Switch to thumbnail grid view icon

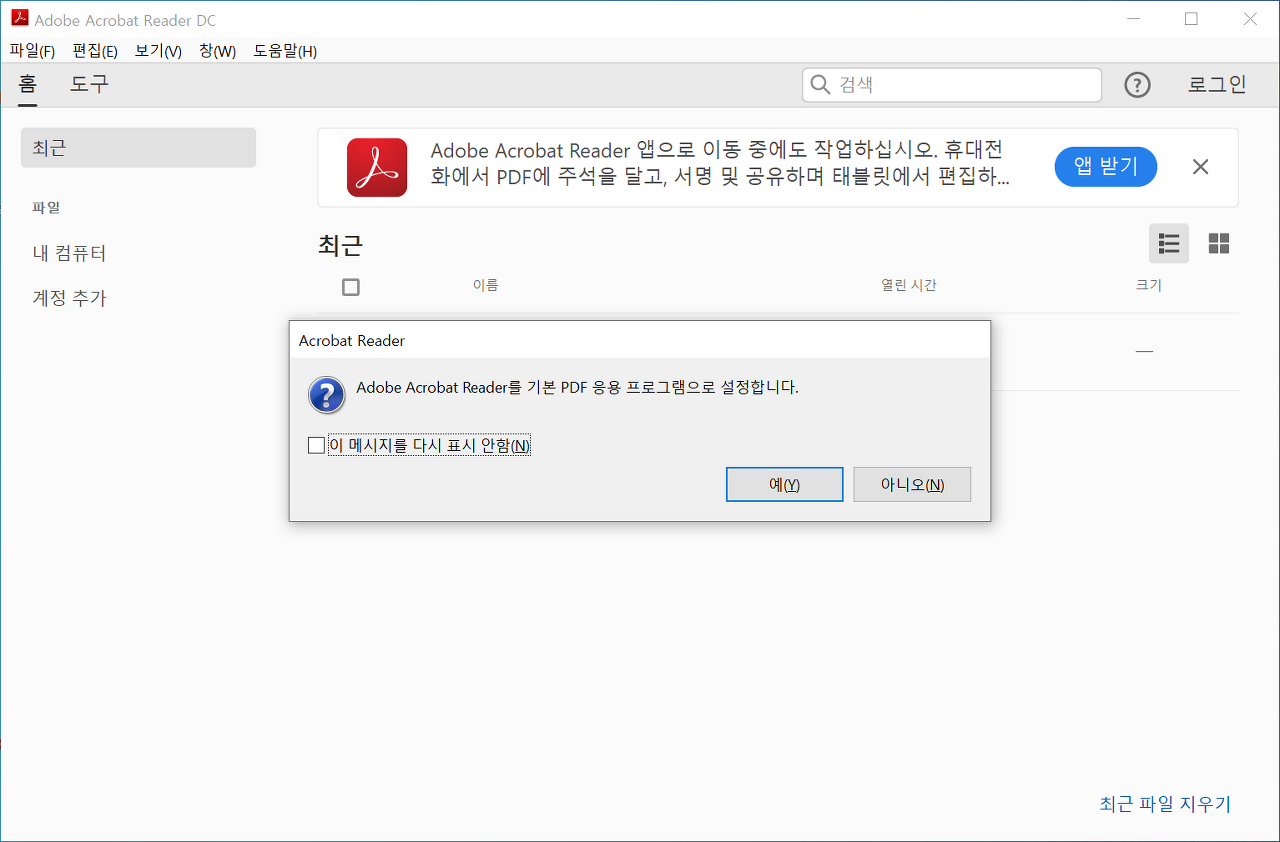pos(1219,243)
